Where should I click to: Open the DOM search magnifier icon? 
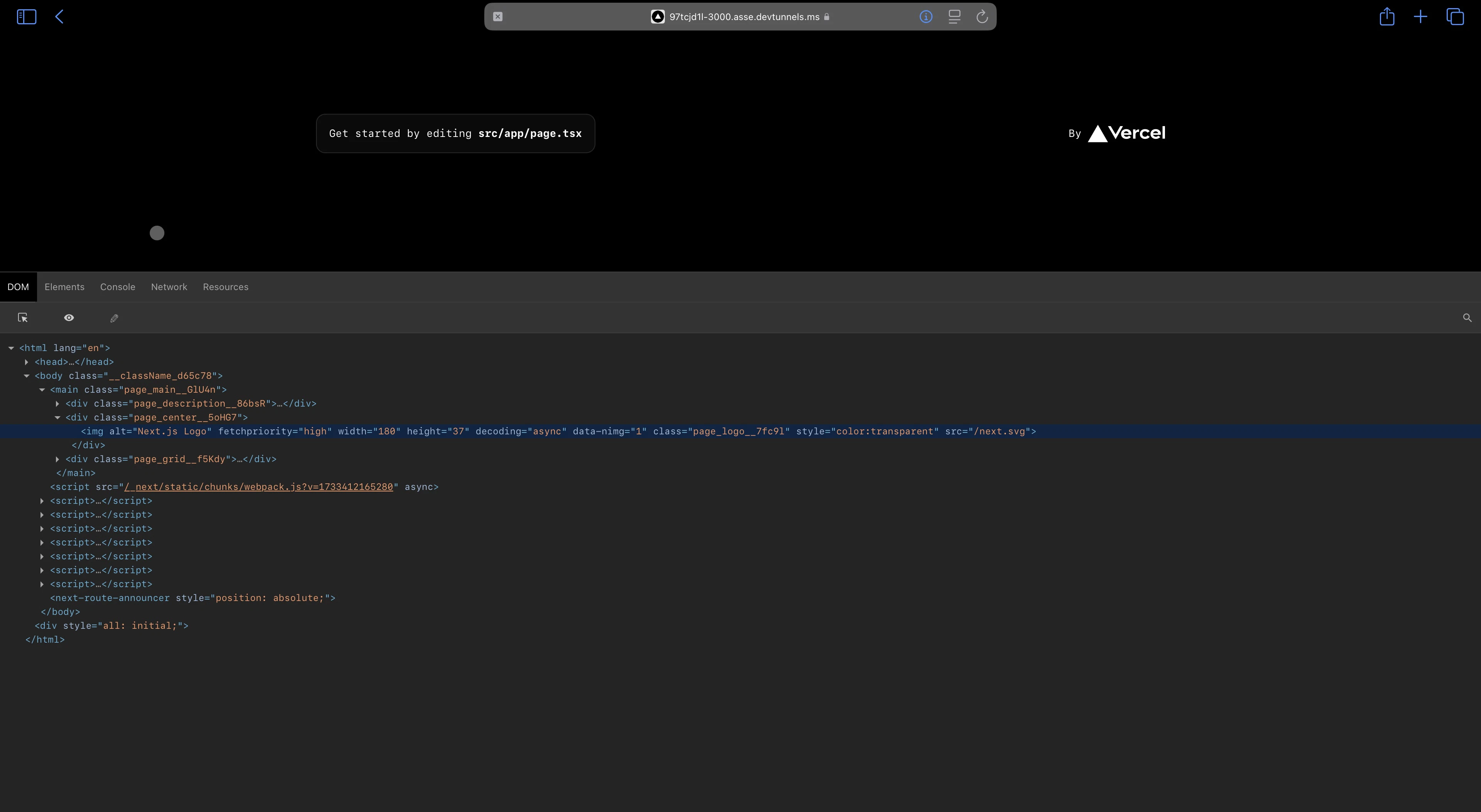pyautogui.click(x=1467, y=318)
